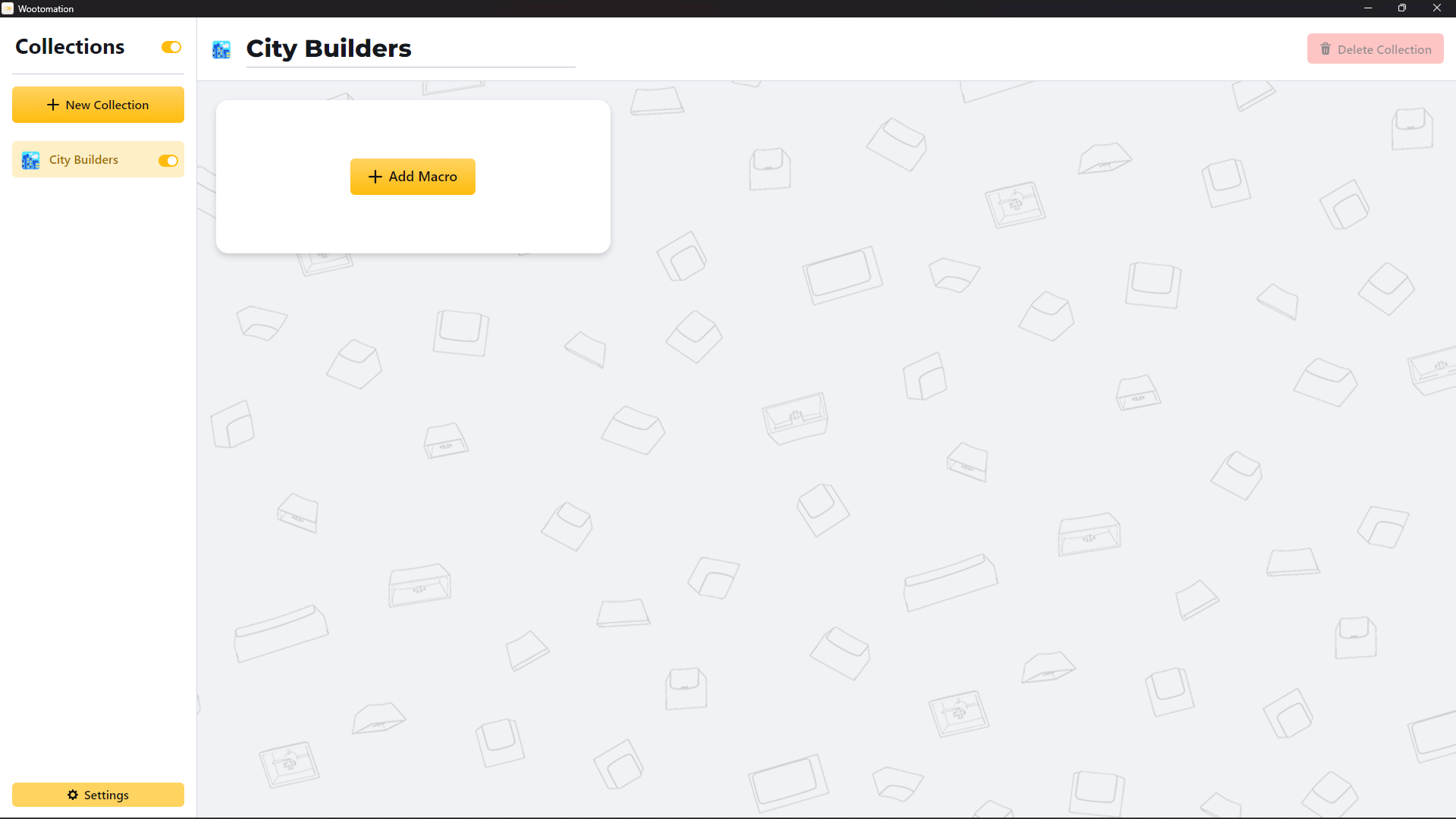Expand the City Builders collection entry
Viewport: 1456px width, 819px height.
84,159
